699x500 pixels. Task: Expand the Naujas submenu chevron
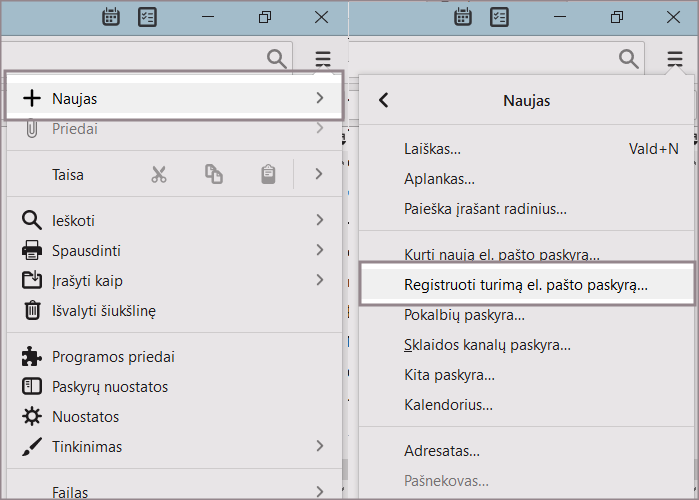pyautogui.click(x=319, y=98)
